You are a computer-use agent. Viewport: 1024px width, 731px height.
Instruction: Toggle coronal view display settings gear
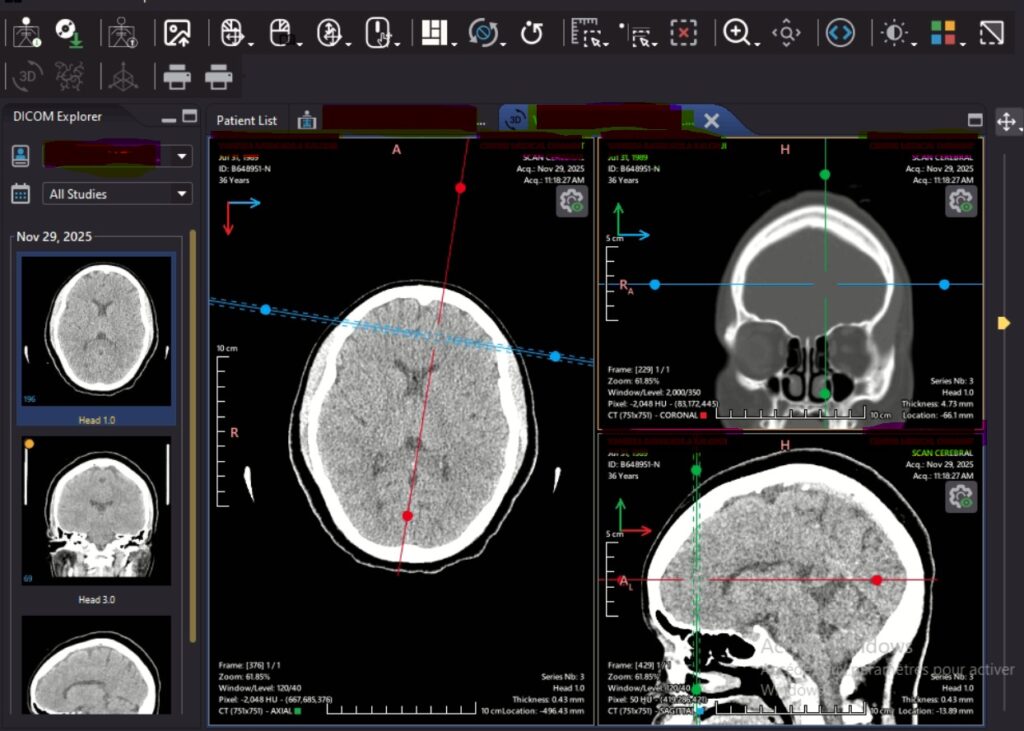(x=961, y=201)
